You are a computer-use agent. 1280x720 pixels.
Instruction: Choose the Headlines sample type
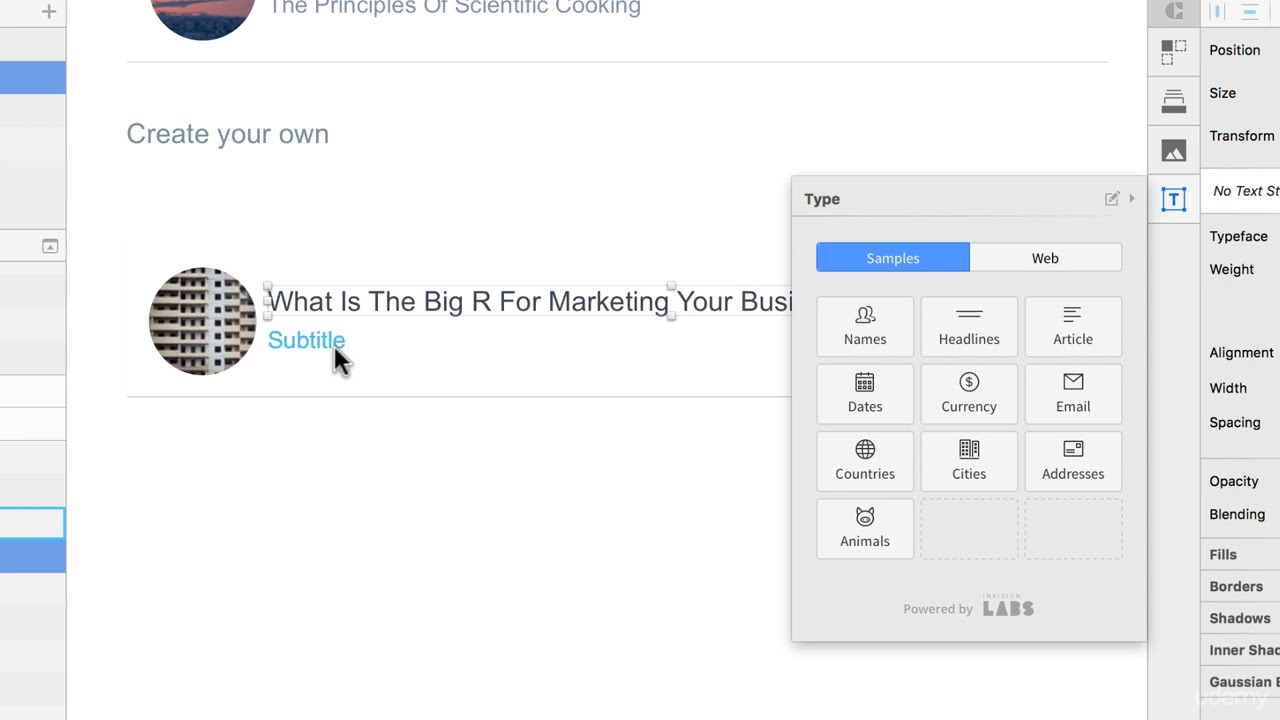969,326
